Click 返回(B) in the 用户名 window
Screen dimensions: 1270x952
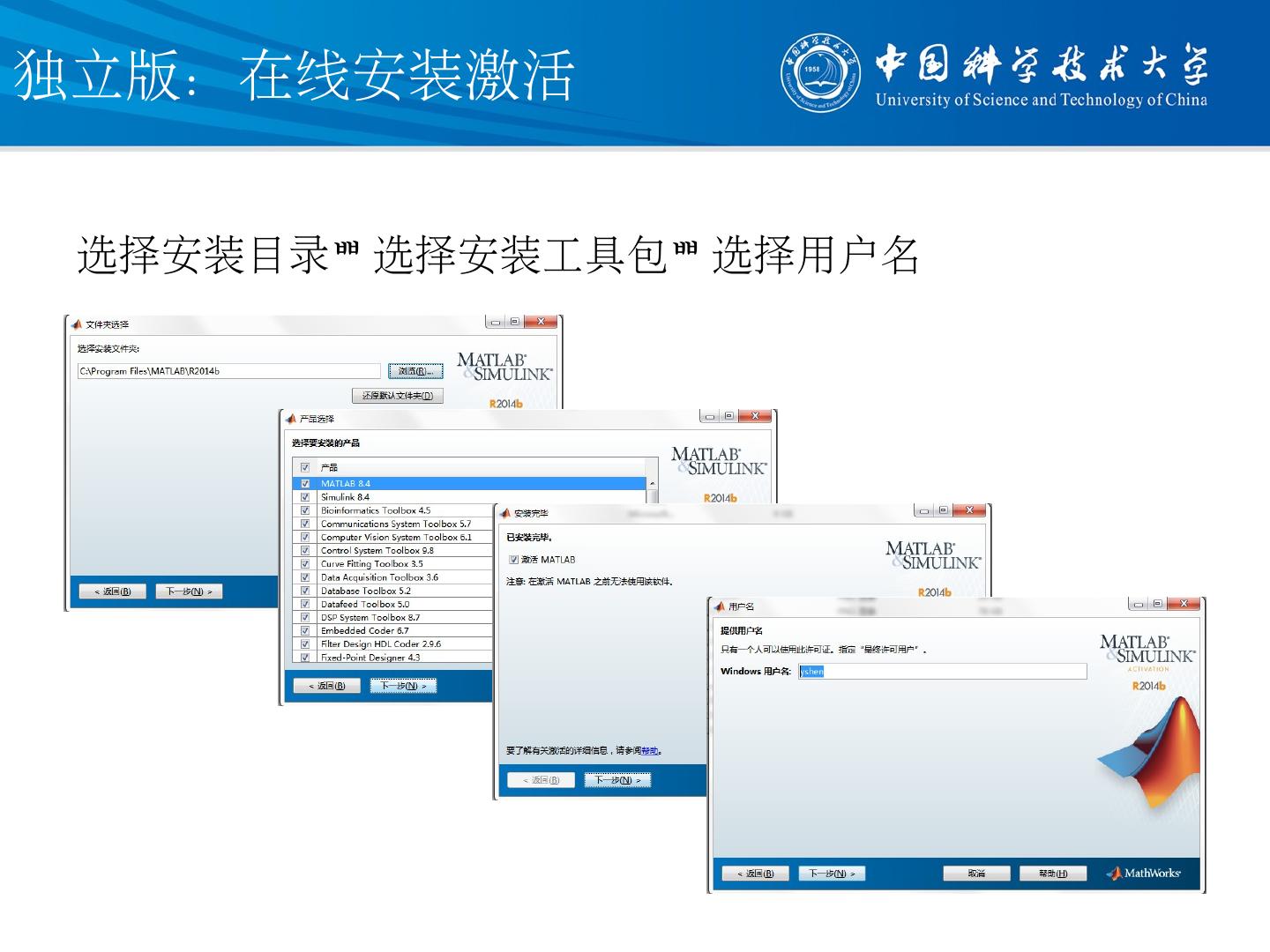click(755, 874)
